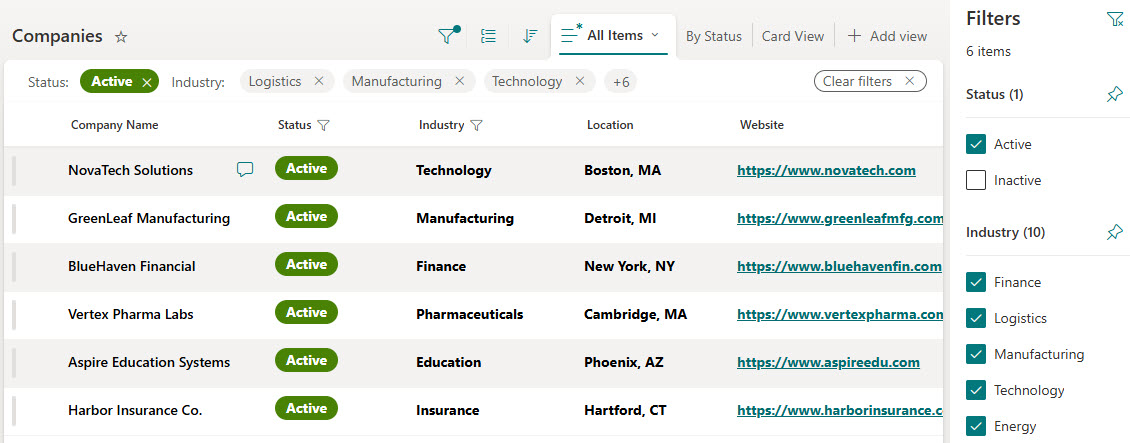Open comment icon on NovaTech Solutions row
The width and height of the screenshot is (1130, 443).
pyautogui.click(x=245, y=170)
